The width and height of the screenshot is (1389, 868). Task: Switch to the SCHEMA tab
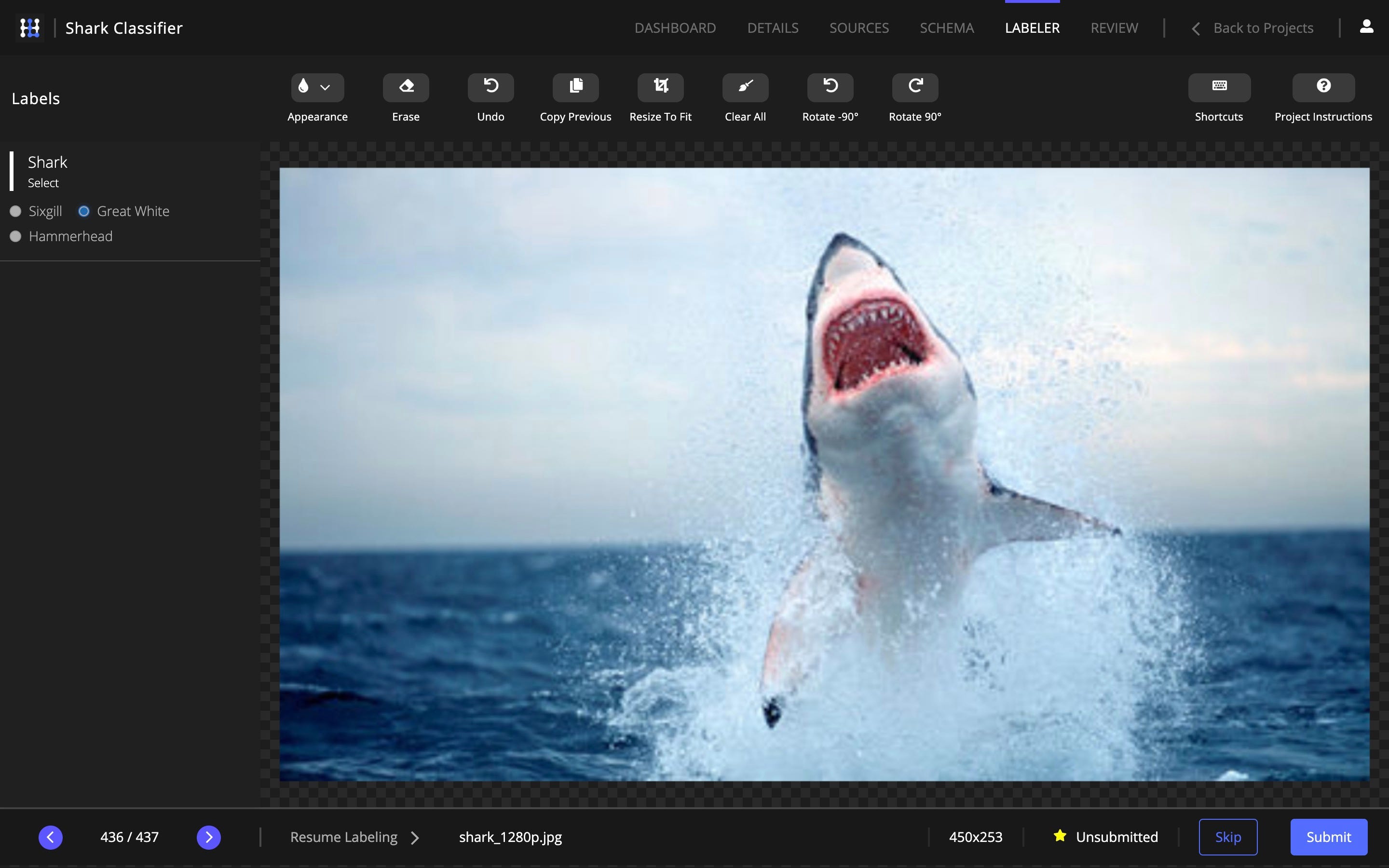946,27
